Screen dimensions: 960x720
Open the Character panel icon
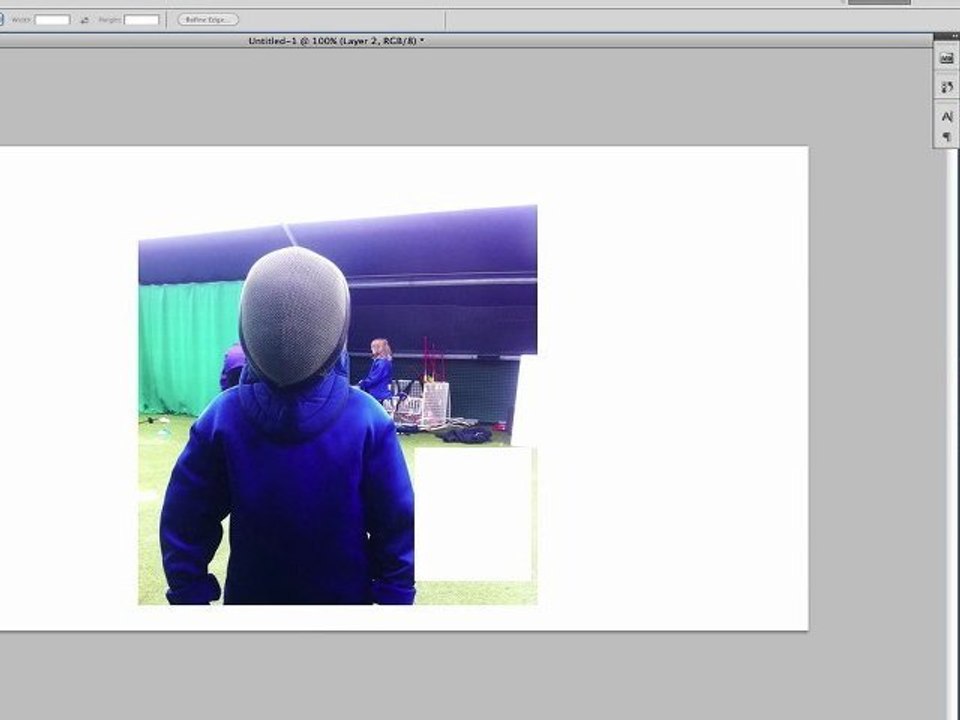coord(947,116)
